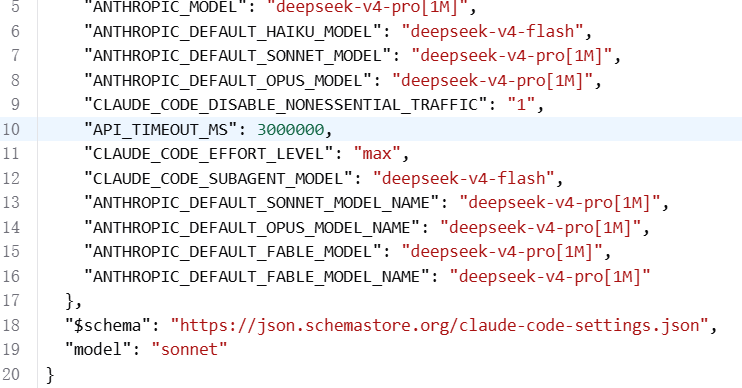
Task: Click the 3000000 timeout value
Action: pyautogui.click(x=291, y=129)
